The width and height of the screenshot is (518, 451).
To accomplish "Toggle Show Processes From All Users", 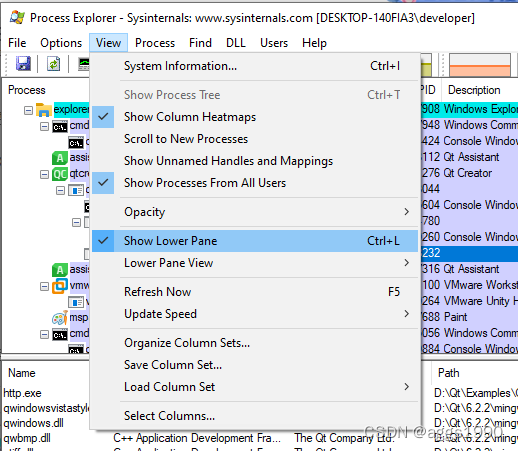I will pos(103,183).
